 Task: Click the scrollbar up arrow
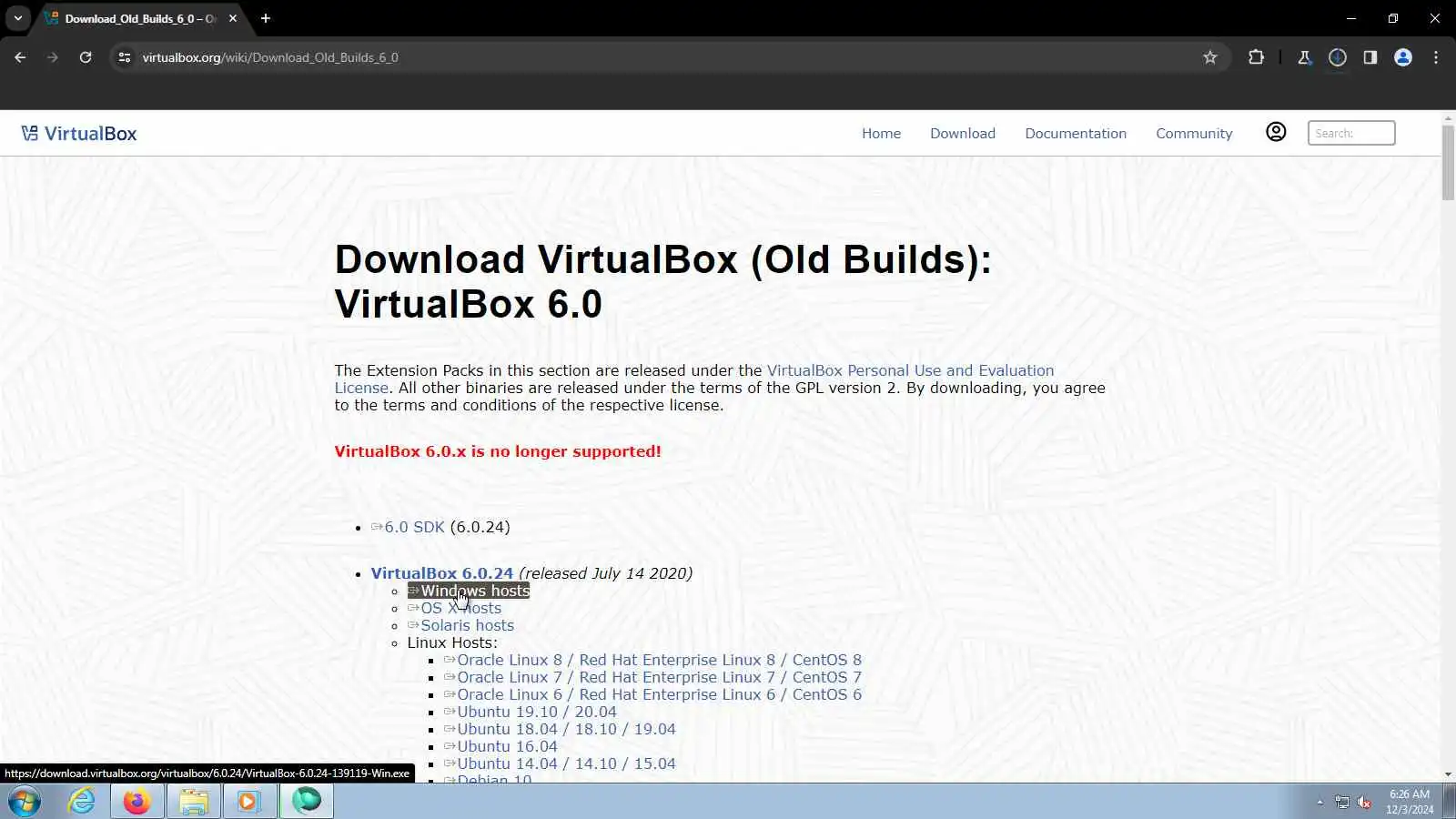(1448, 118)
